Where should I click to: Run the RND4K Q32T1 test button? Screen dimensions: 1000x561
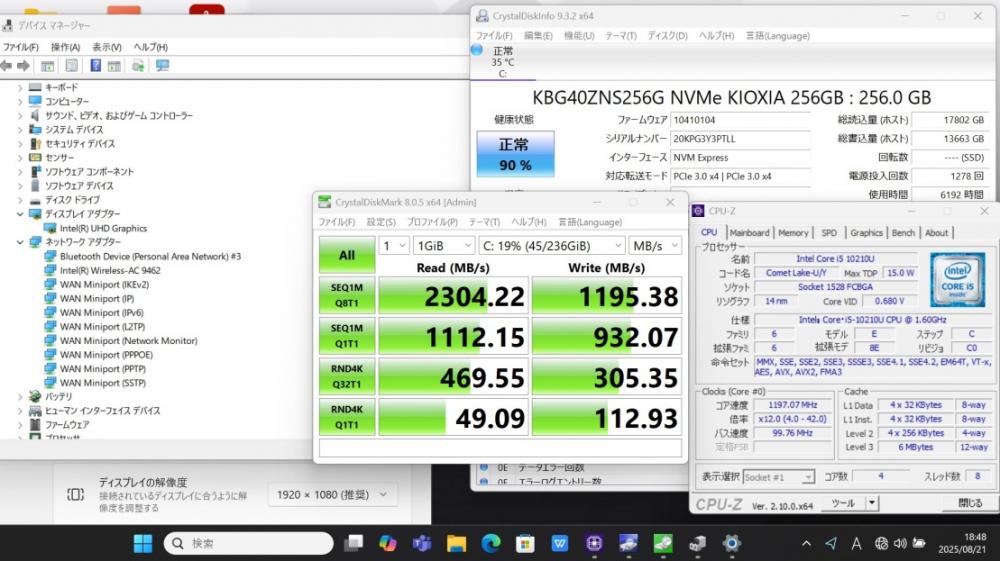click(x=347, y=376)
